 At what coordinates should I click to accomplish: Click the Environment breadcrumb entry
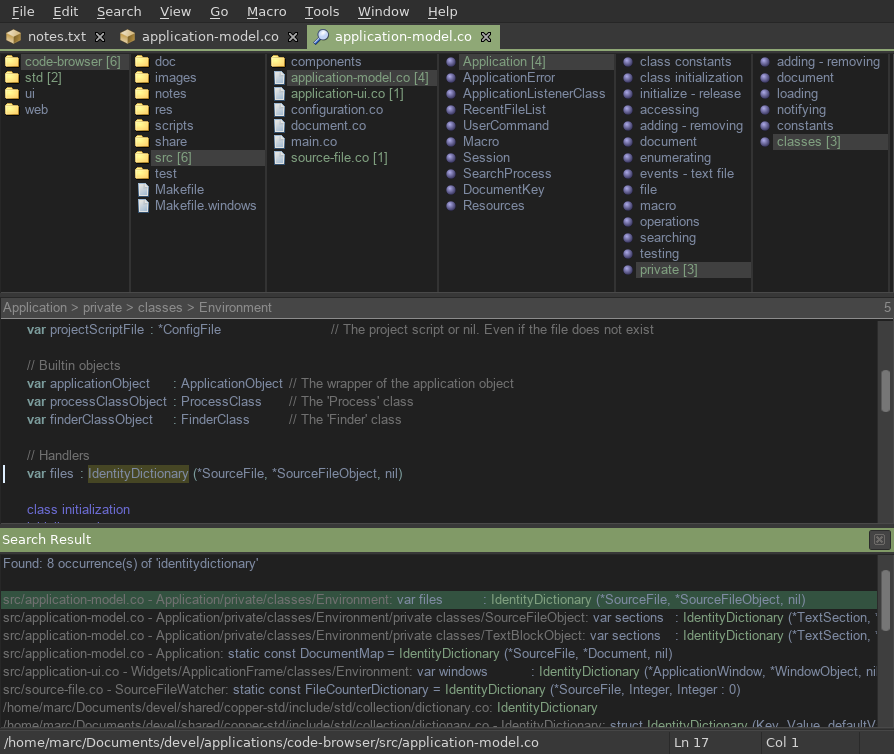pos(233,307)
